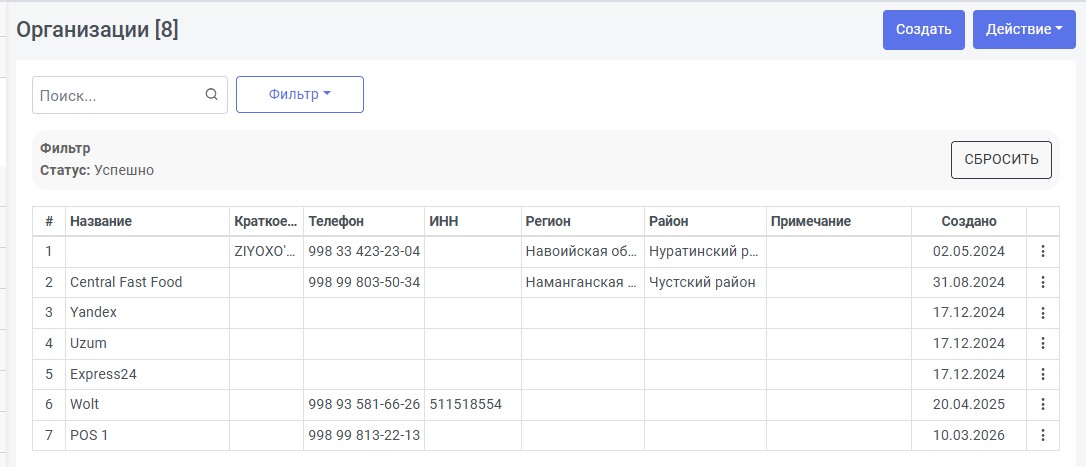
Task: Click the date 17.12.2024 in Uzum row
Action: (x=969, y=343)
